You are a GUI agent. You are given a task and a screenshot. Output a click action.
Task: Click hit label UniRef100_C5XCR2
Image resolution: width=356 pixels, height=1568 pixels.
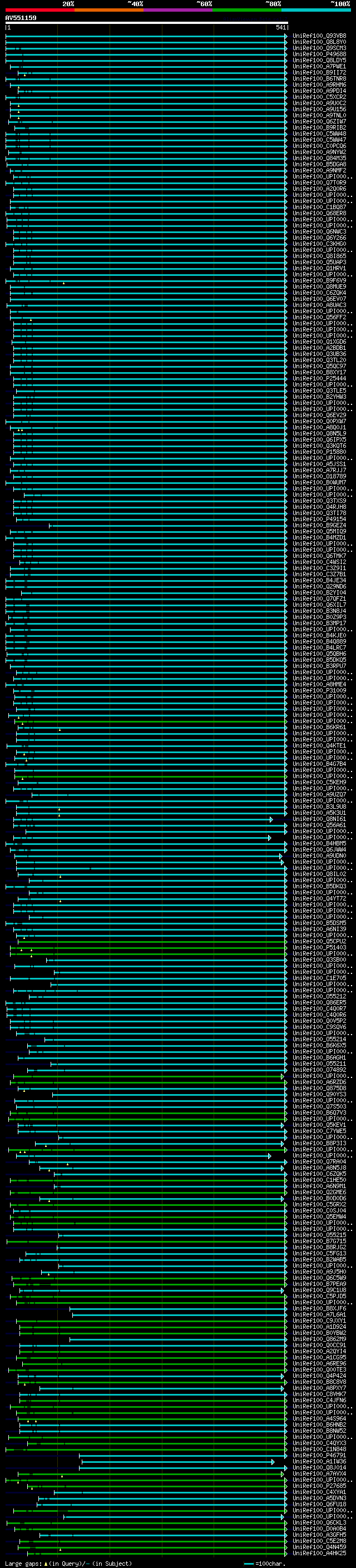pyautogui.click(x=319, y=97)
